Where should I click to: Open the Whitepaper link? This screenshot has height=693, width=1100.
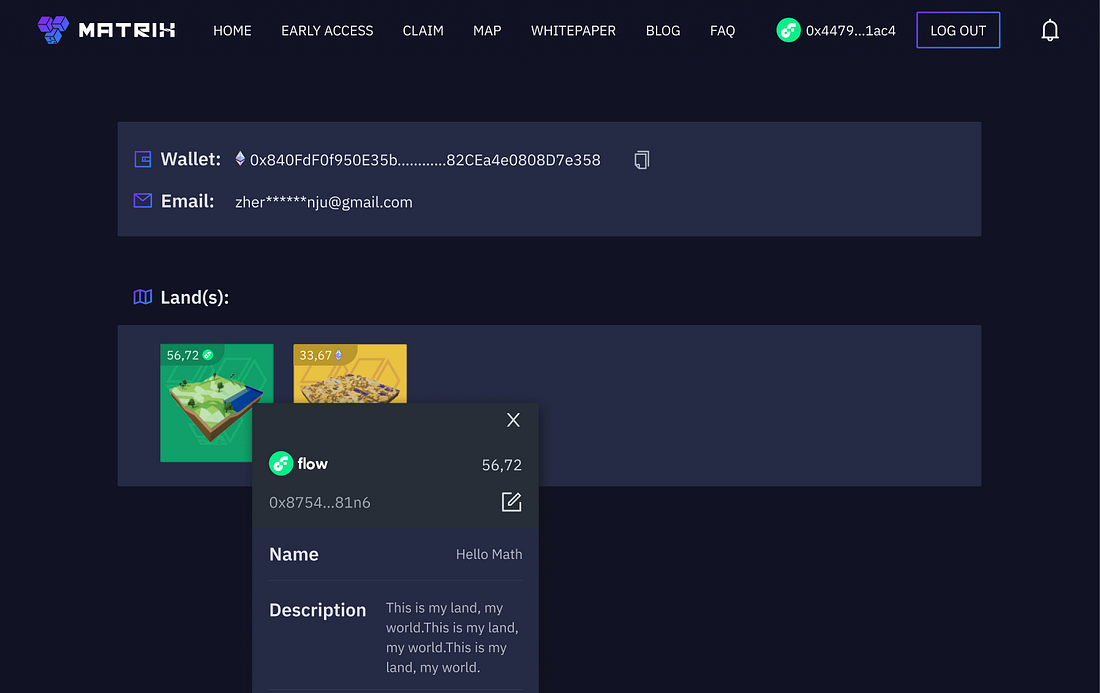pos(573,31)
